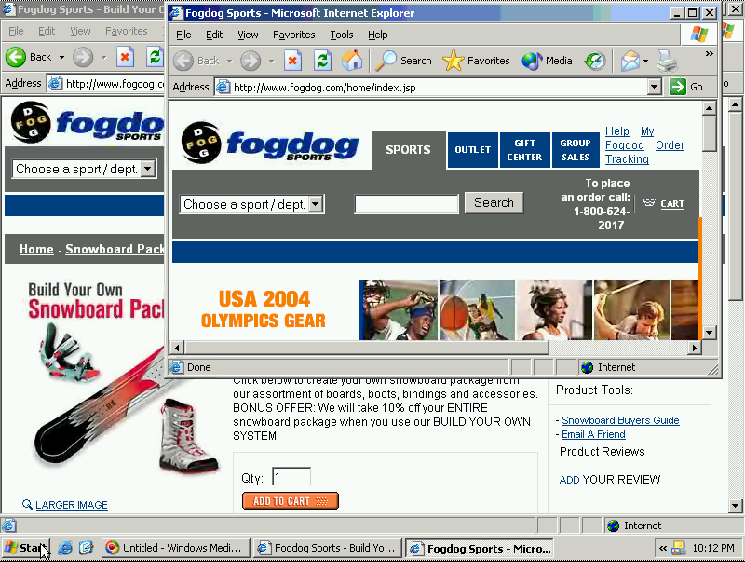Viewport: 745px width, 562px height.
Task: Select OUTLET tab on fogdog page
Action: (472, 150)
